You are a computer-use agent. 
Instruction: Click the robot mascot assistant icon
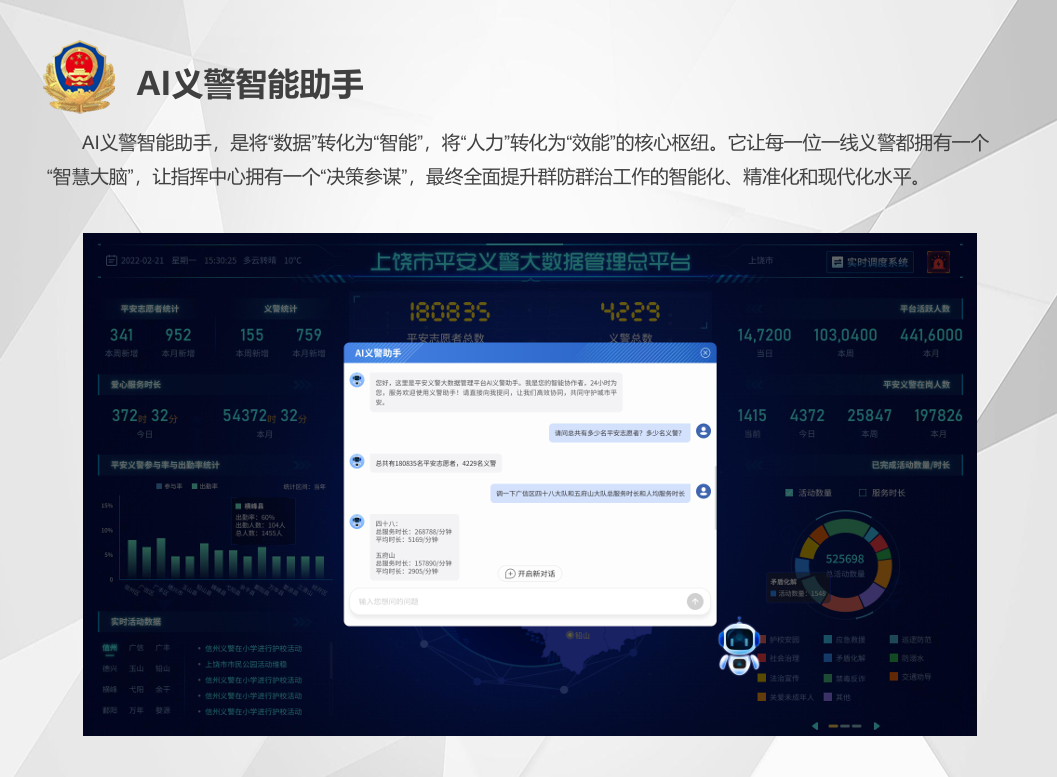click(739, 646)
